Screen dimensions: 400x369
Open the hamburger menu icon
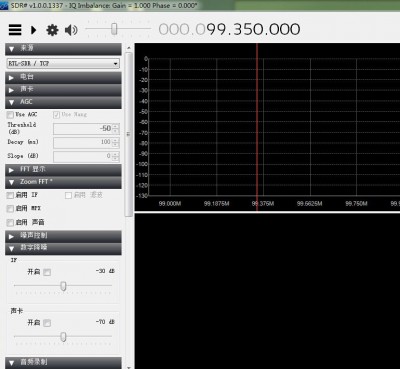(x=15, y=30)
